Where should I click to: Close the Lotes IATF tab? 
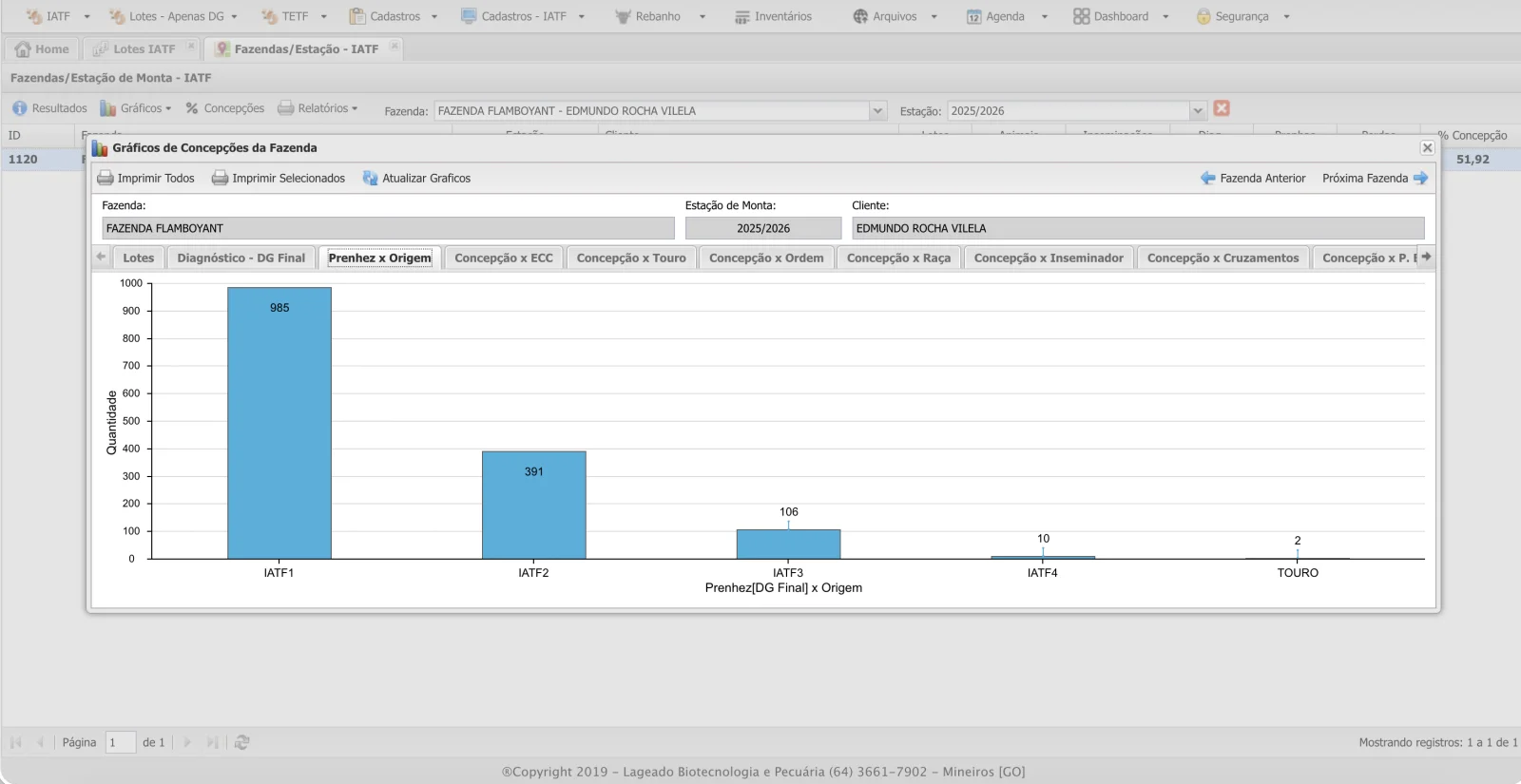click(x=190, y=46)
